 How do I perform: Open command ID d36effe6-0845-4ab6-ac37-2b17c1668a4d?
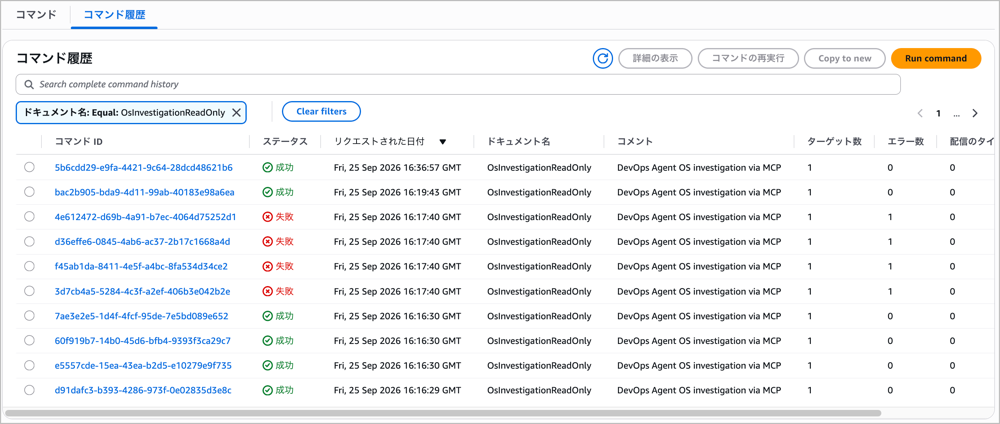click(142, 242)
